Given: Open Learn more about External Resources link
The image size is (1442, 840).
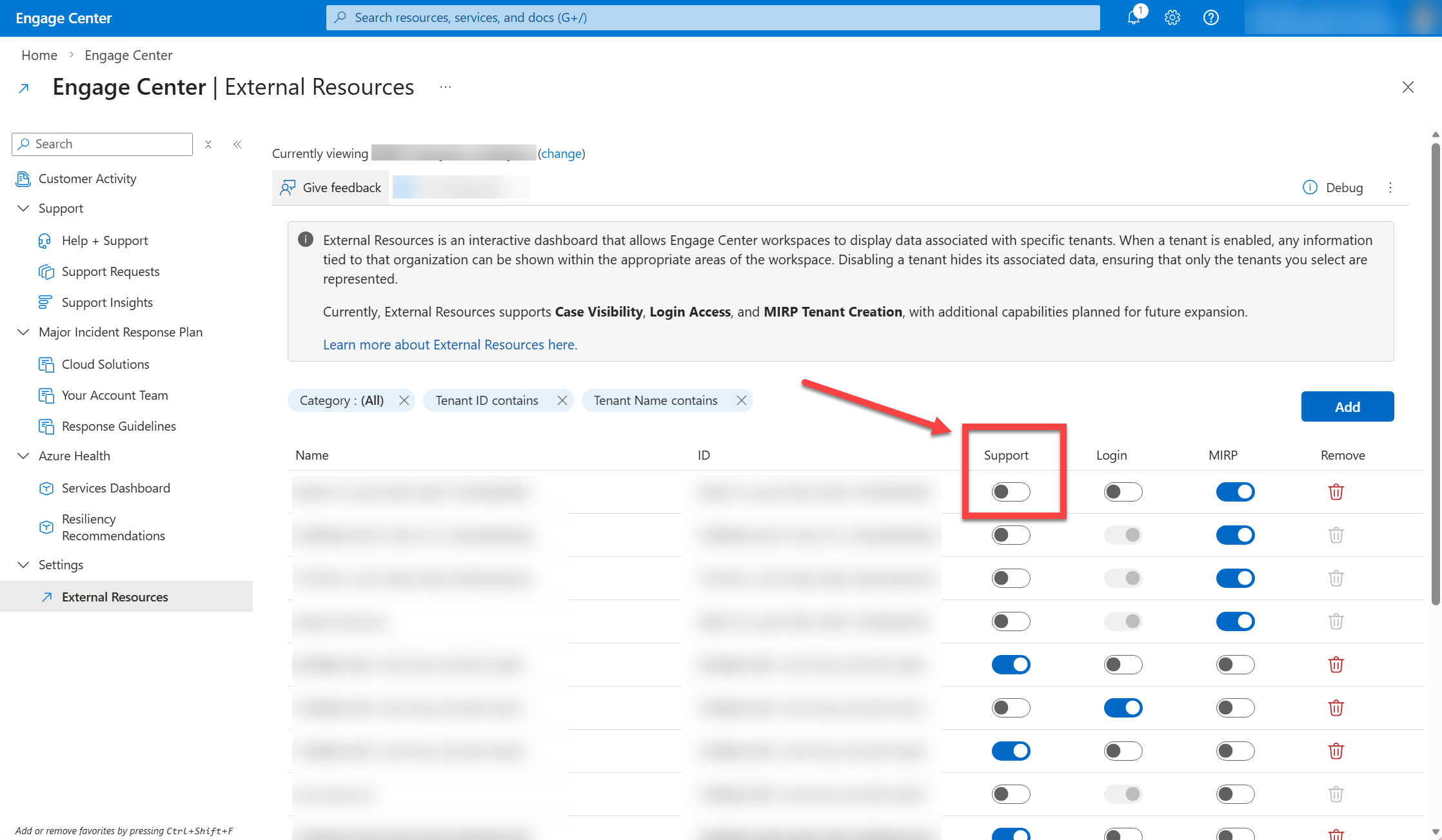Looking at the screenshot, I should [450, 345].
